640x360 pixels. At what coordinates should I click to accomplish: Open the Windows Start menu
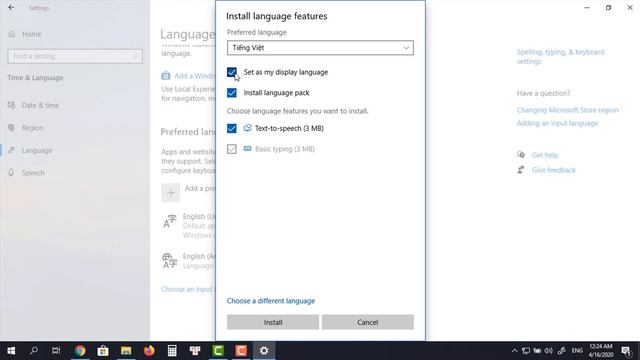(x=11, y=351)
